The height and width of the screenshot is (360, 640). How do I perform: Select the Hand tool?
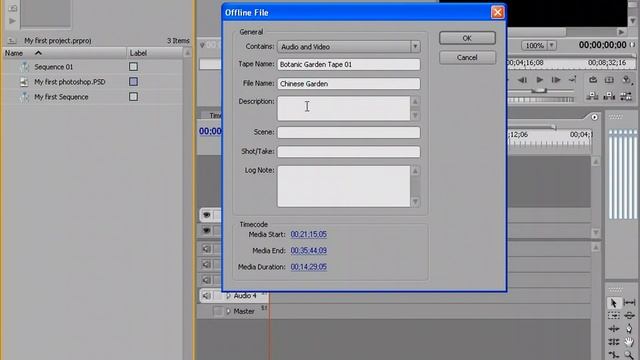629,341
